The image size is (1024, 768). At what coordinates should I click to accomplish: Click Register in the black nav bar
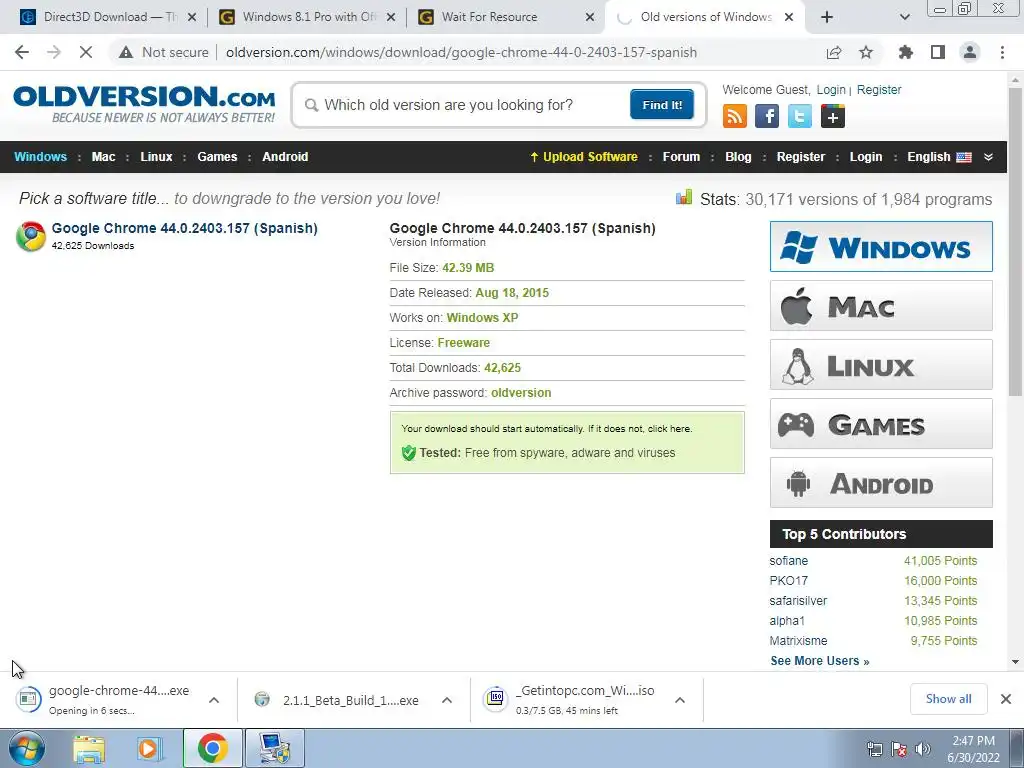801,157
